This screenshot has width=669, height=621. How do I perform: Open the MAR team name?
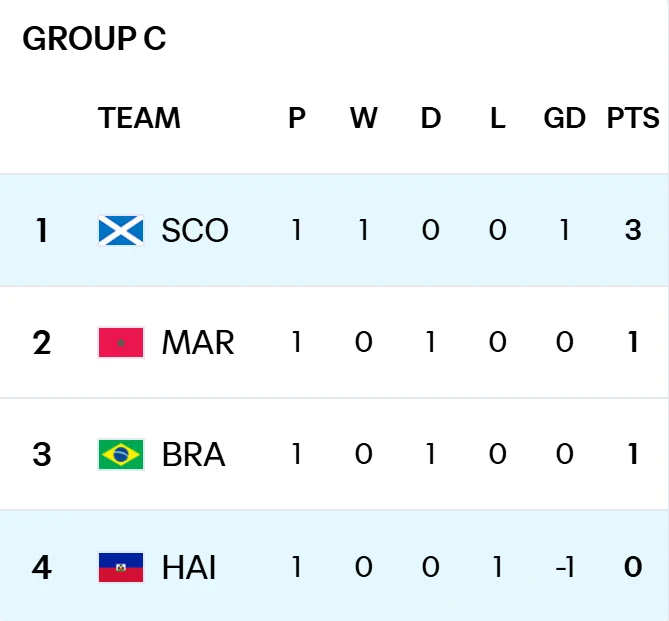point(198,342)
